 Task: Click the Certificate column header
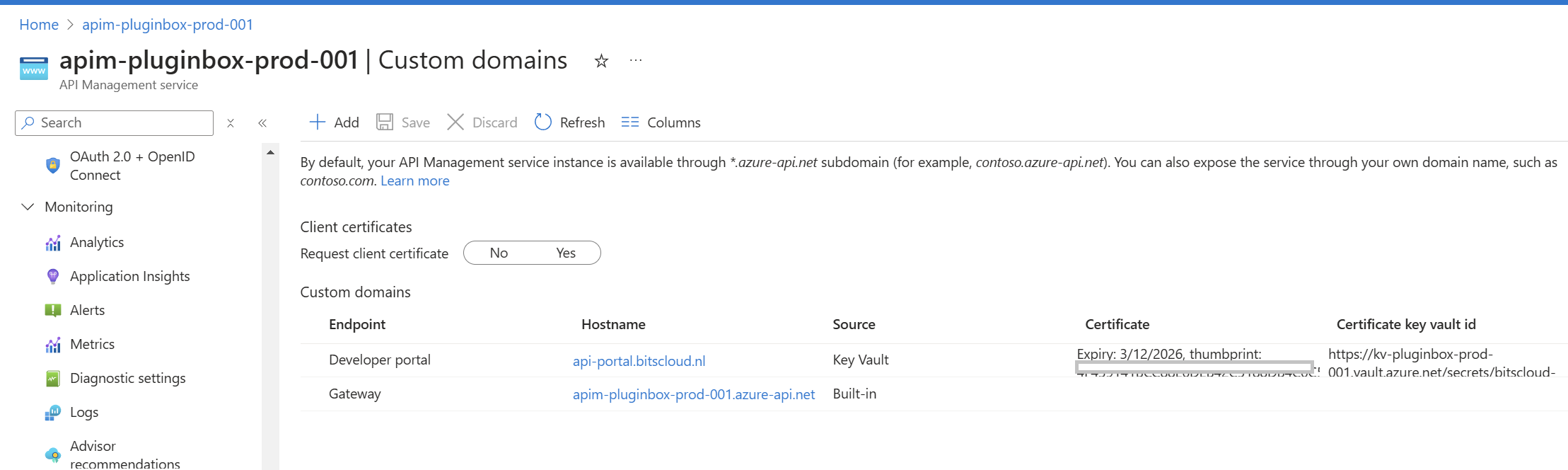click(1117, 324)
